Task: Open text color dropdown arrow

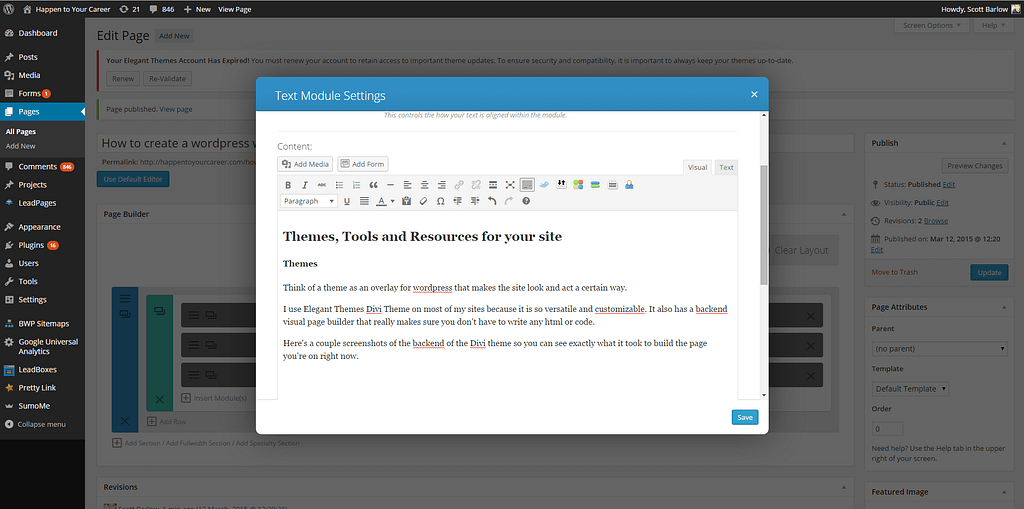Action: (392, 201)
